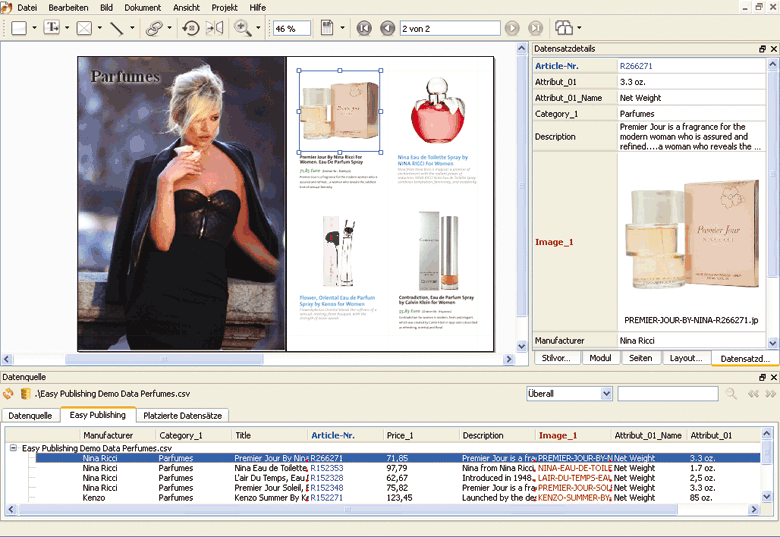Open the Bearbeiten menu
Viewport: 780px width, 537px height.
tap(68, 7)
